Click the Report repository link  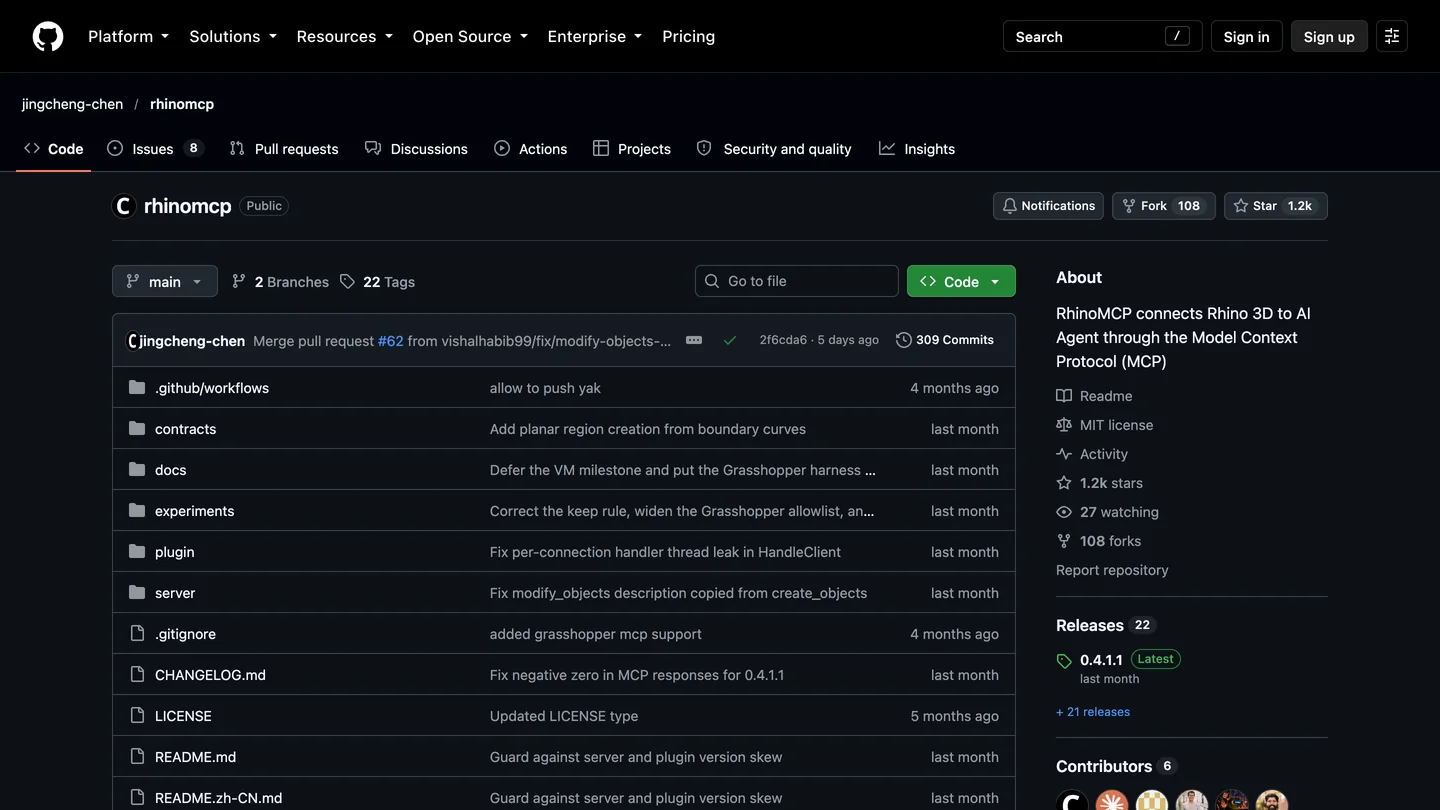(x=1112, y=570)
